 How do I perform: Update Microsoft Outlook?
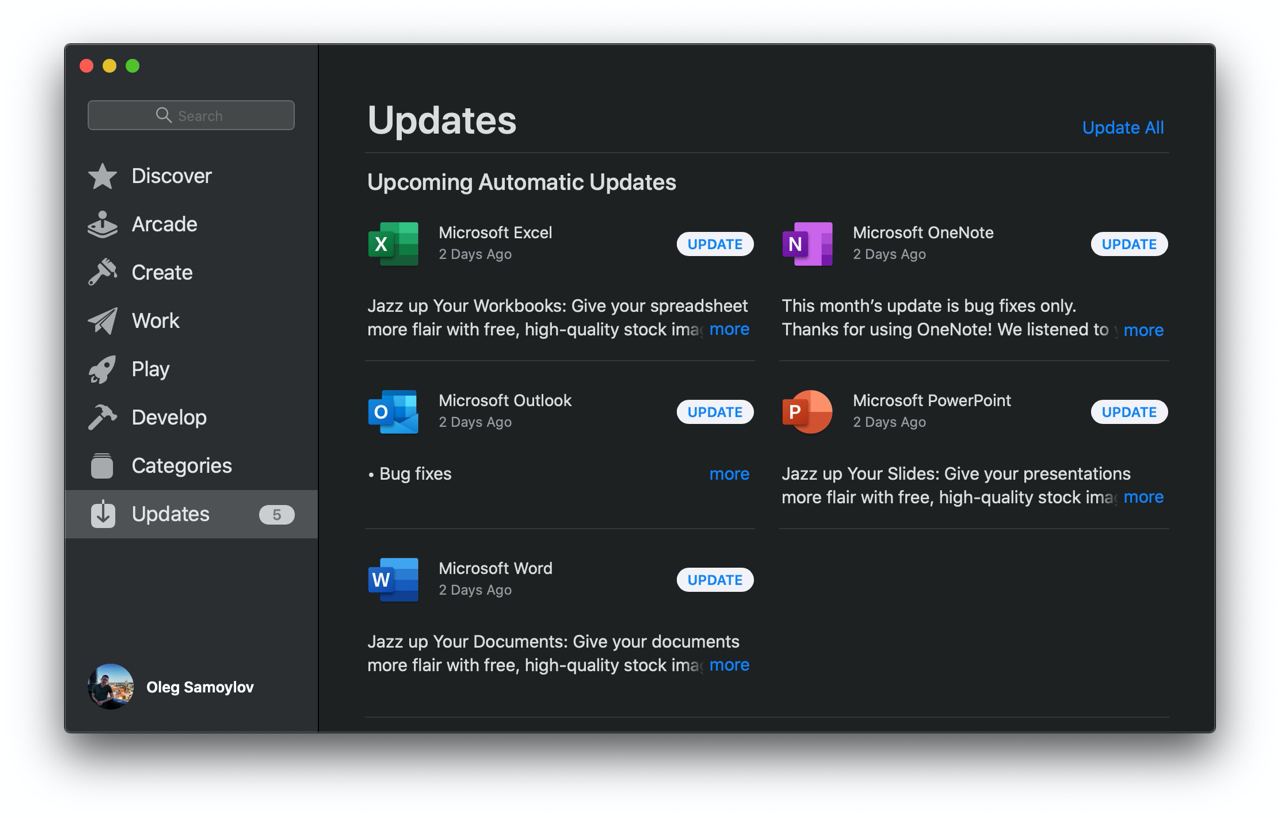click(x=715, y=412)
